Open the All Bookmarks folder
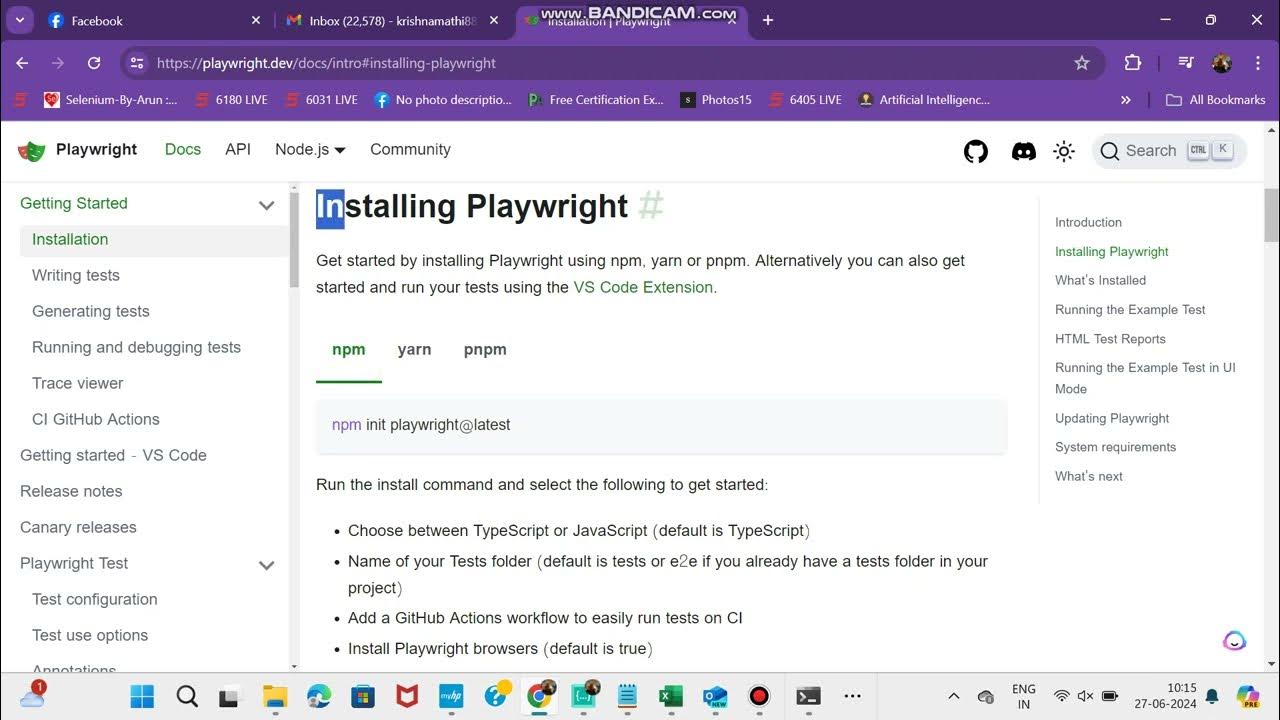This screenshot has width=1280, height=720. point(1216,100)
